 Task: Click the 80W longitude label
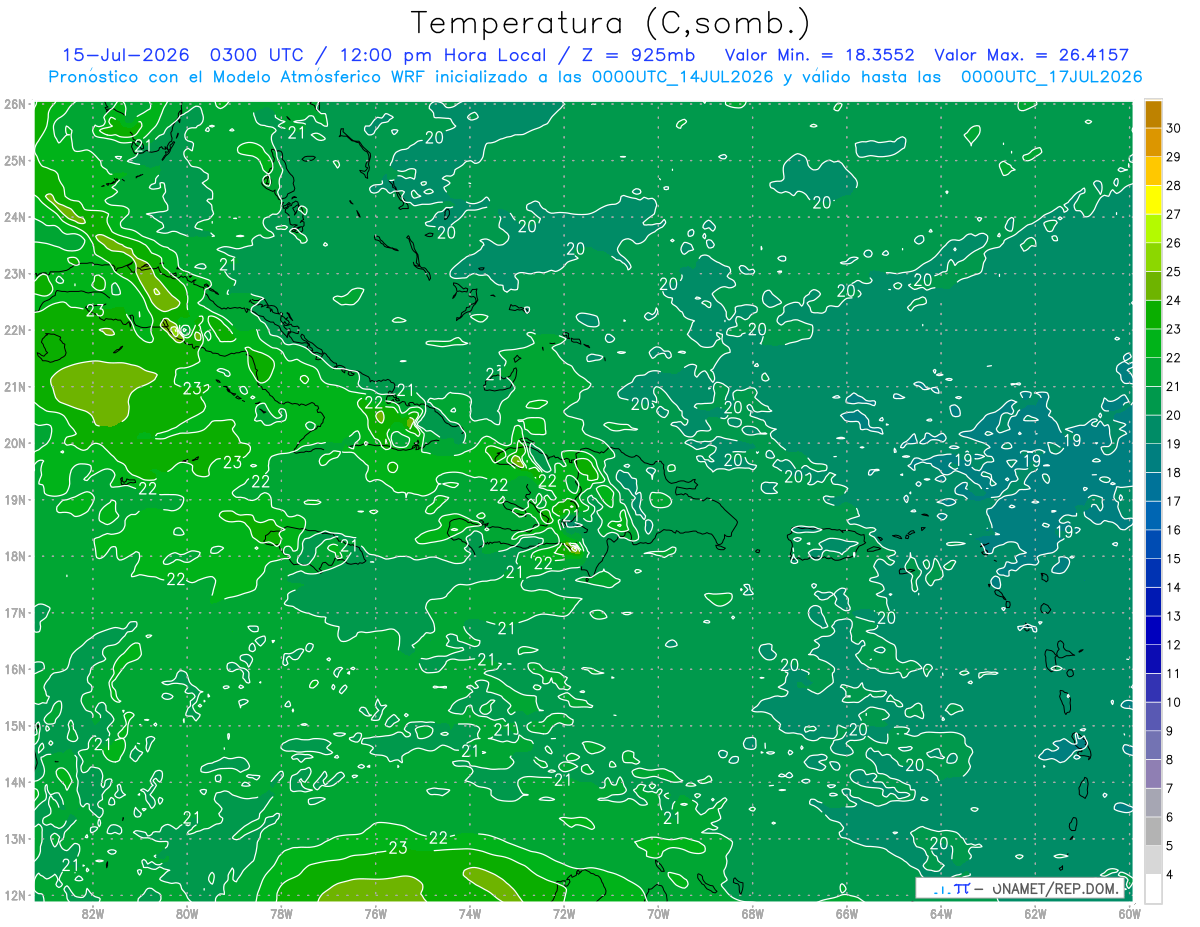coord(187,914)
